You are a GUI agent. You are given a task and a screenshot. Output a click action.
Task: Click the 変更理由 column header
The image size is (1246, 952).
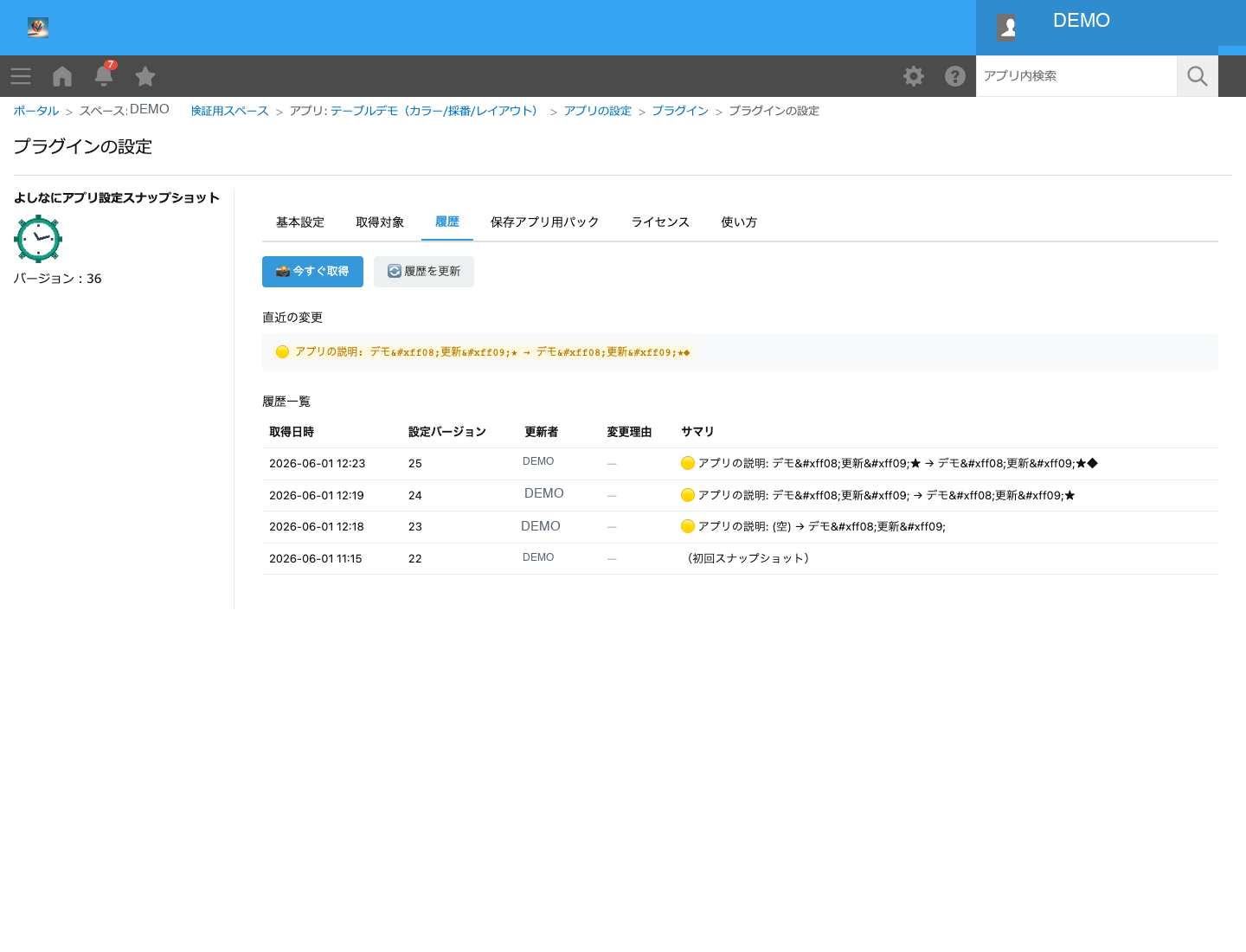click(629, 432)
